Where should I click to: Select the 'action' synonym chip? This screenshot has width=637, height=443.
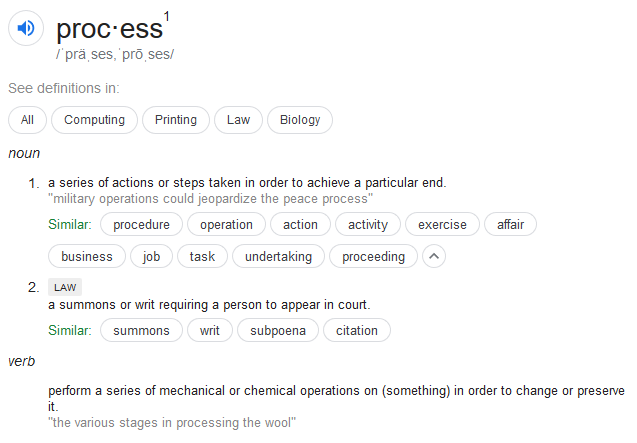coord(300,225)
